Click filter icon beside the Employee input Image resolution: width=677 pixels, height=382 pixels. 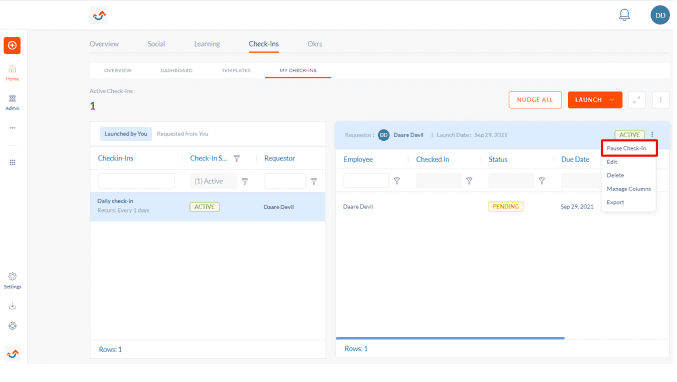(x=397, y=181)
